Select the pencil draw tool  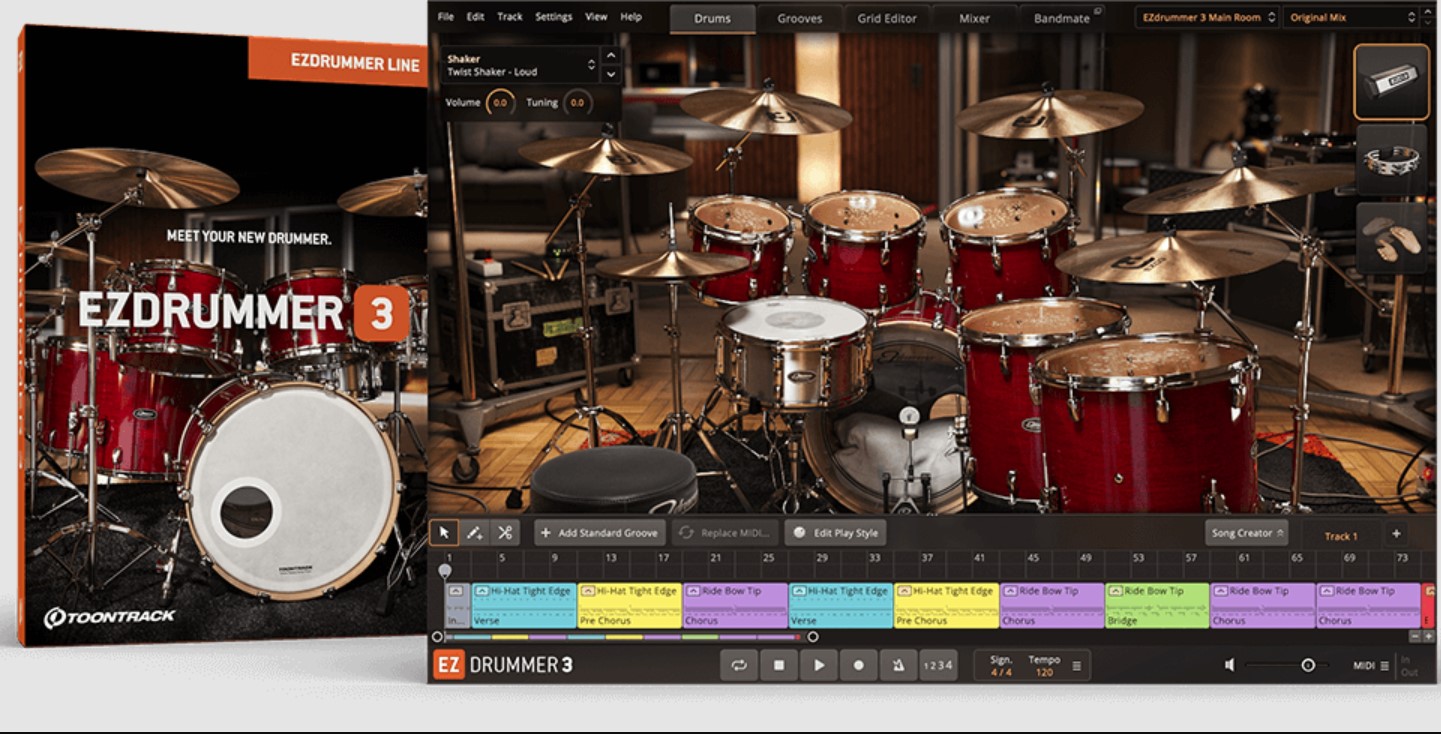point(475,533)
